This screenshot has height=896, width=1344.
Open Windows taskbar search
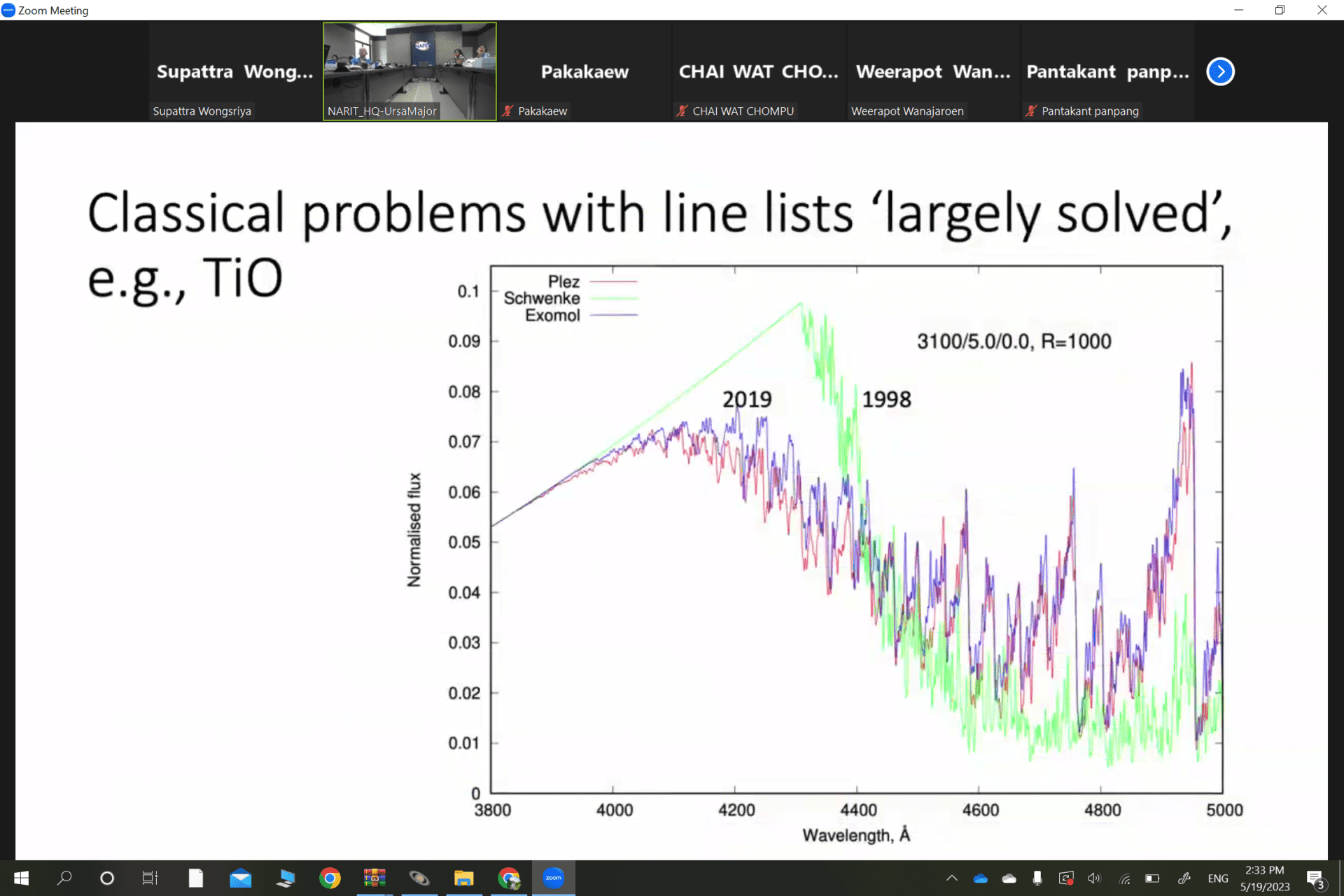[x=64, y=878]
